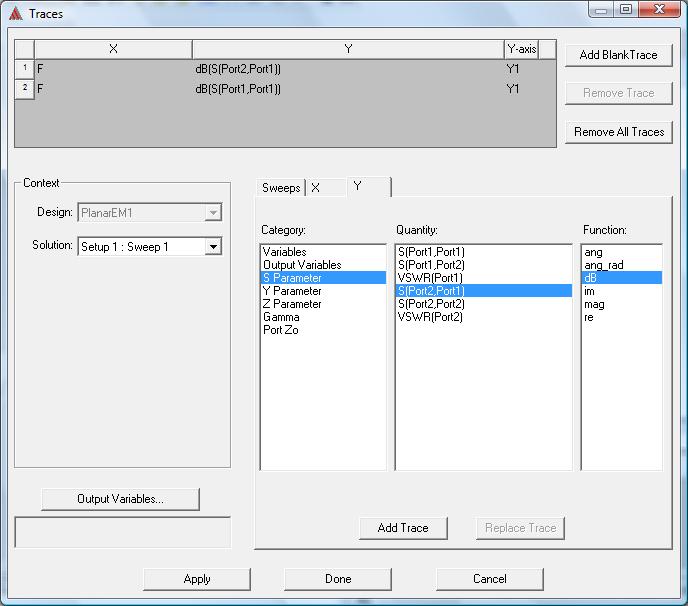Close the Traces window
This screenshot has width=688, height=606.
659,10
